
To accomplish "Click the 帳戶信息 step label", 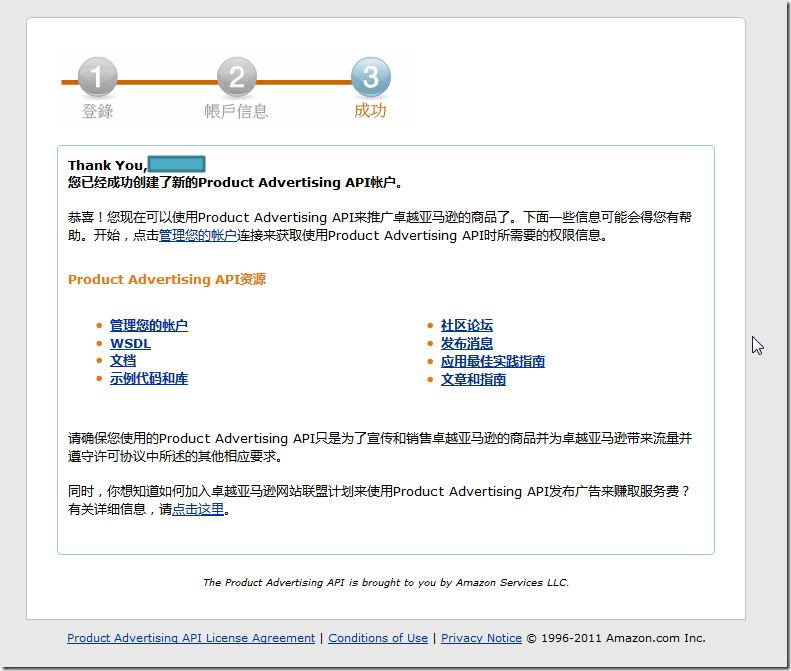I will point(236,111).
